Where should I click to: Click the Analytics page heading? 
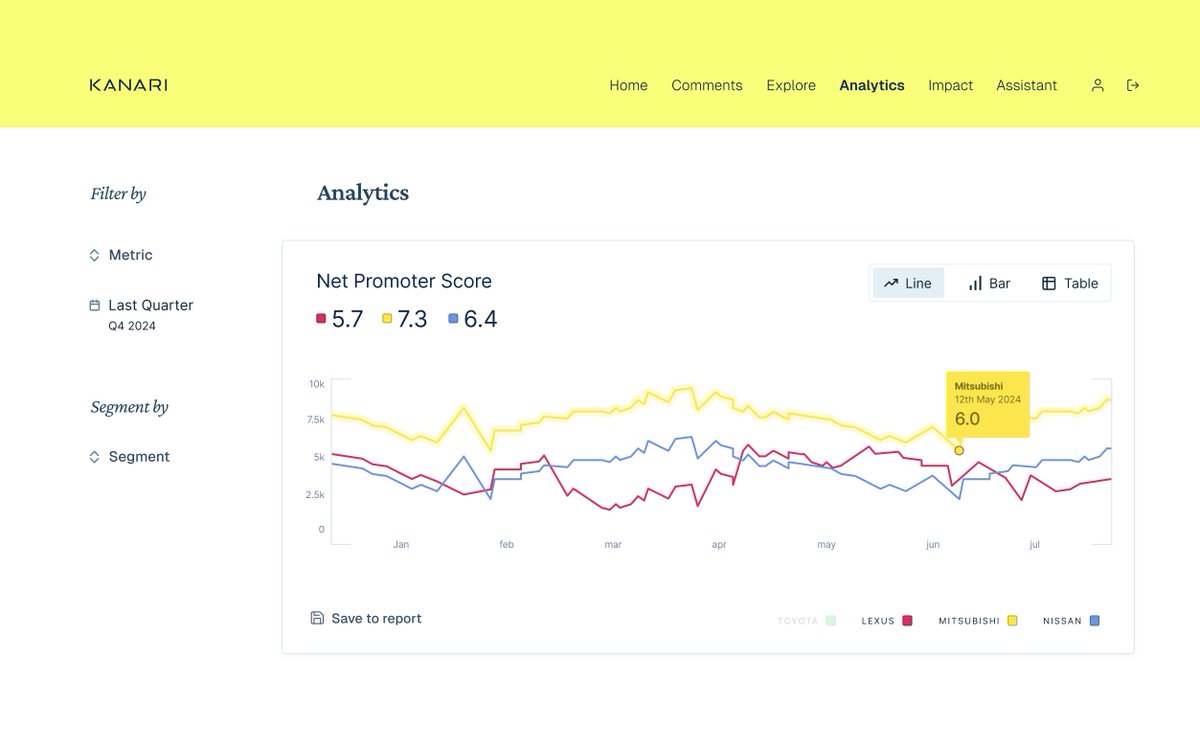point(363,193)
